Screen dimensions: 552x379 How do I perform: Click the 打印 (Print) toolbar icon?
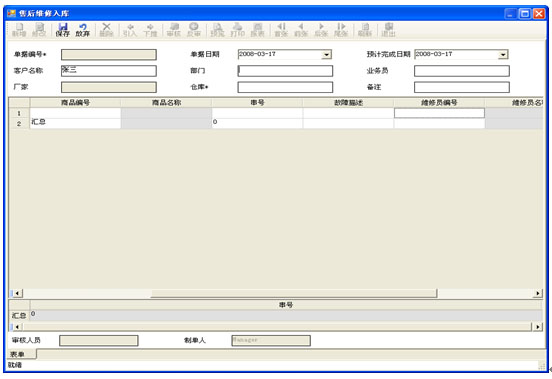pos(238,30)
